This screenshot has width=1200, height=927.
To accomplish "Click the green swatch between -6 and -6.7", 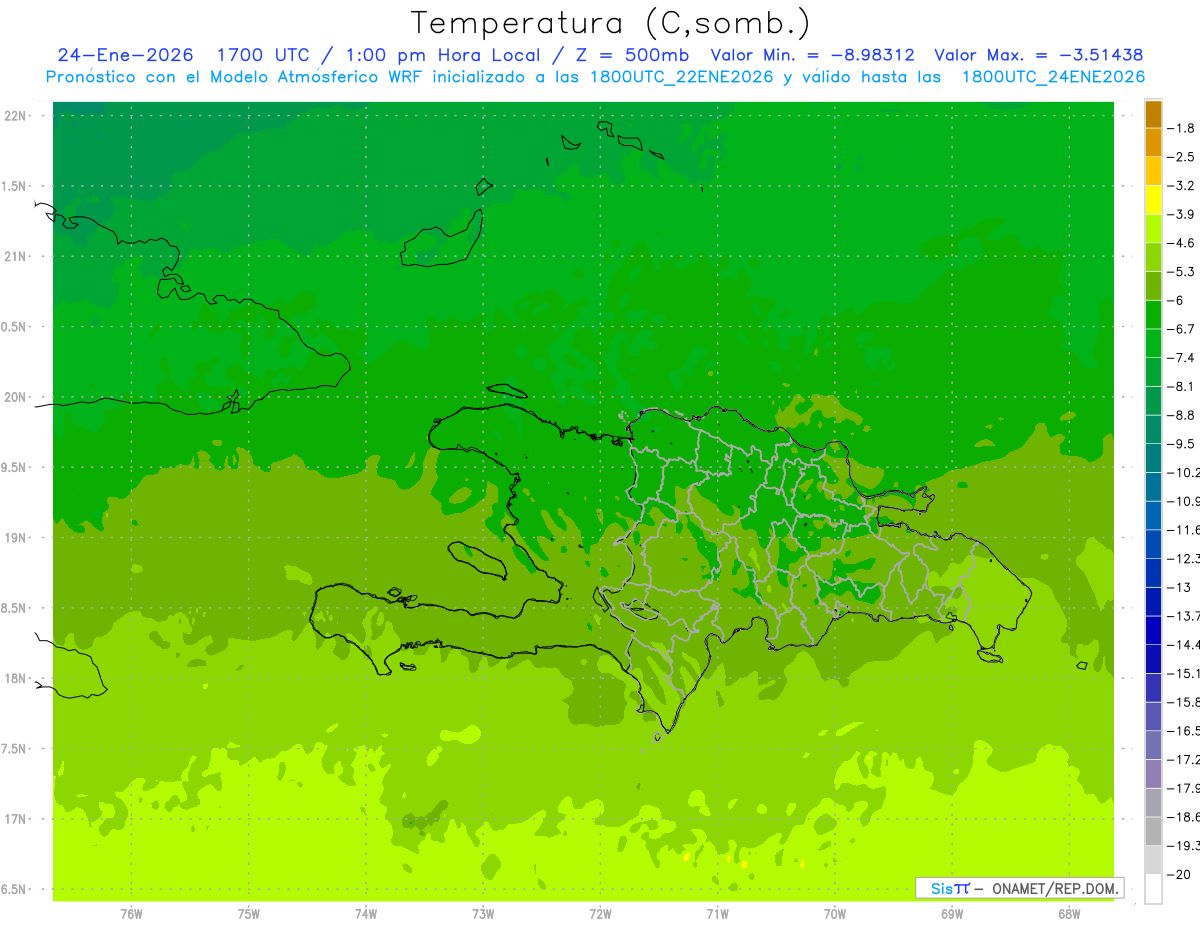I will 1153,315.
